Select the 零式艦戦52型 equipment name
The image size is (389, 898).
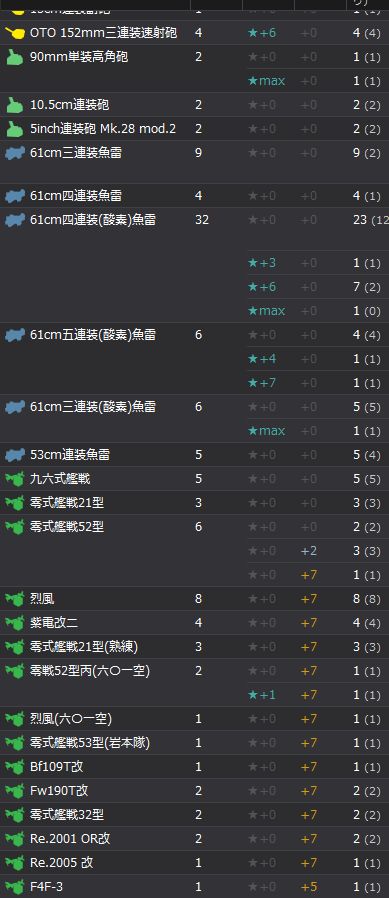click(x=67, y=526)
